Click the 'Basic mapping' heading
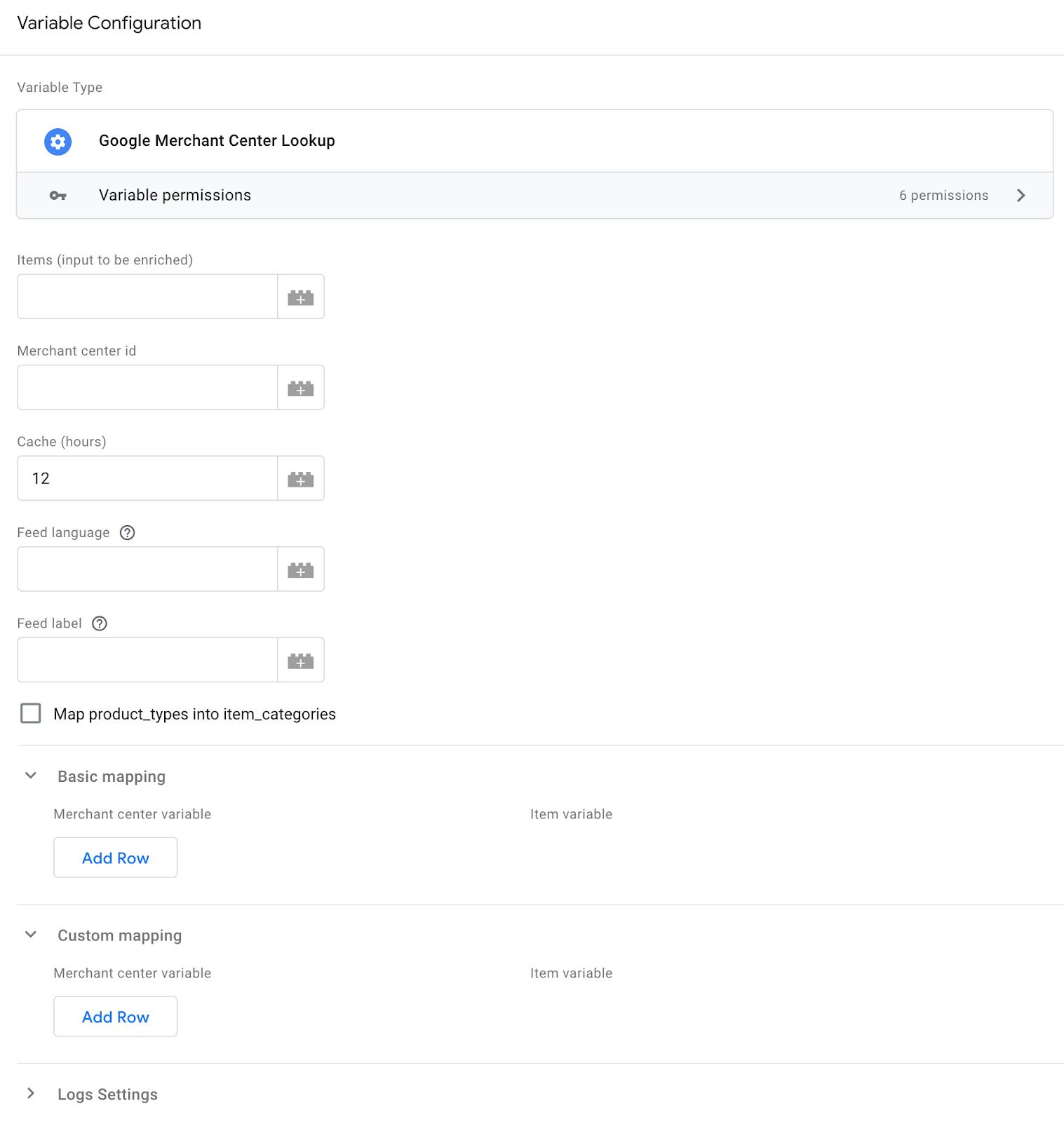The height and width of the screenshot is (1122, 1064). [x=112, y=777]
